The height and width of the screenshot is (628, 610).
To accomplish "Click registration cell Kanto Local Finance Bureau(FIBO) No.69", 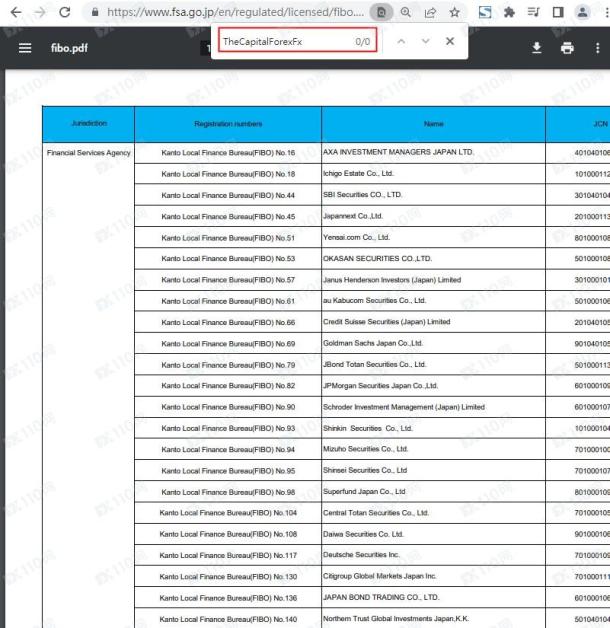I will coord(228,343).
